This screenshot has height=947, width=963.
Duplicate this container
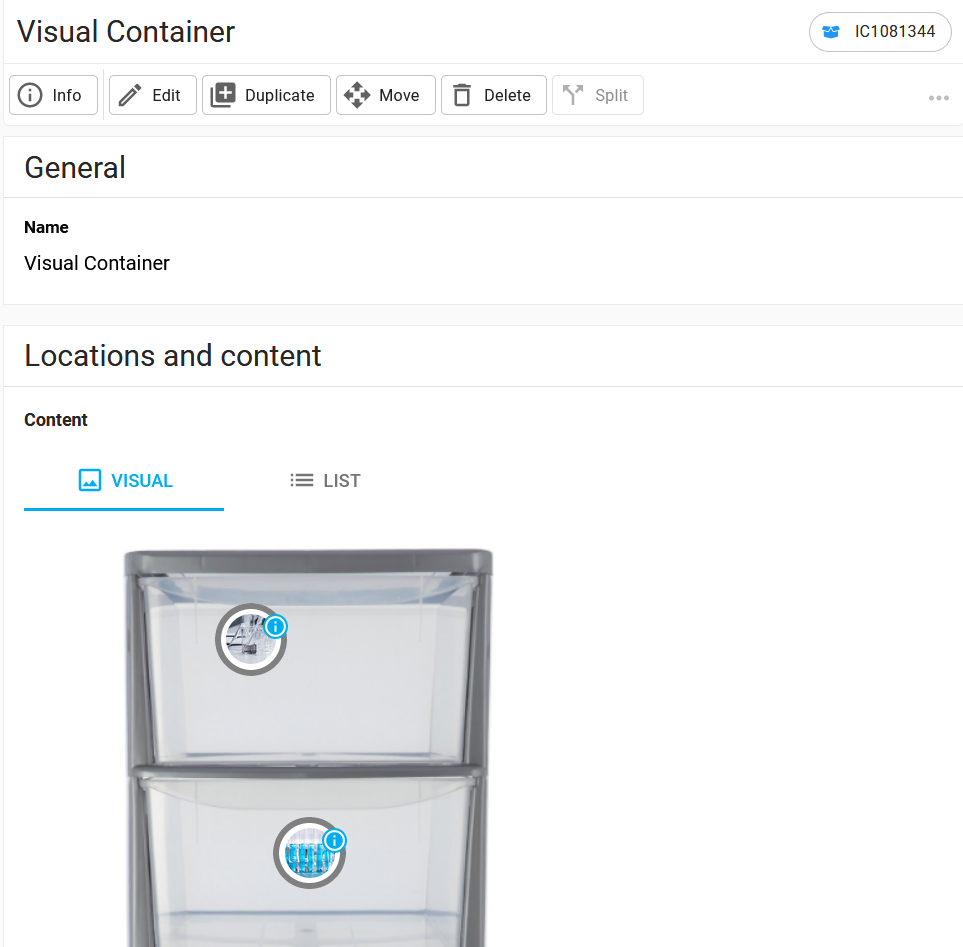[267, 95]
